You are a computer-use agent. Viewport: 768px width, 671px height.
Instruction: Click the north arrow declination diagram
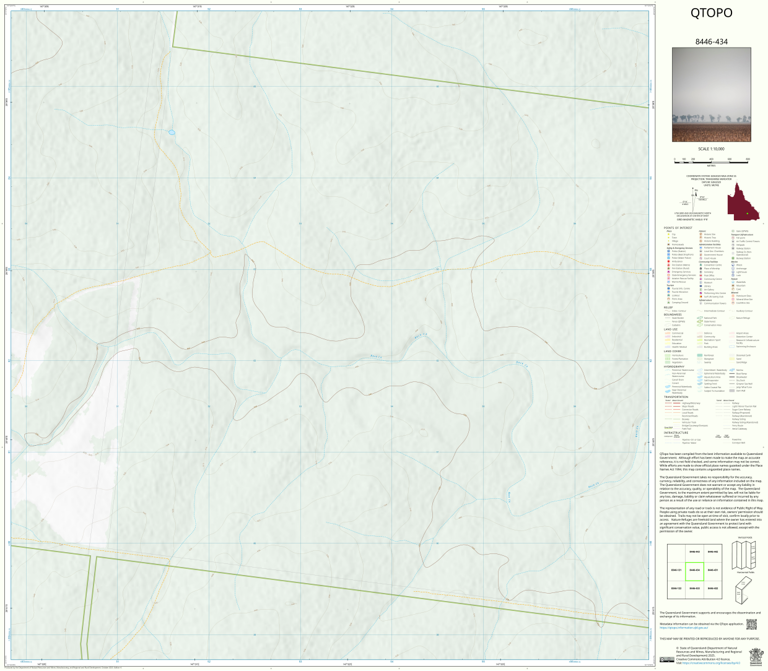click(692, 199)
